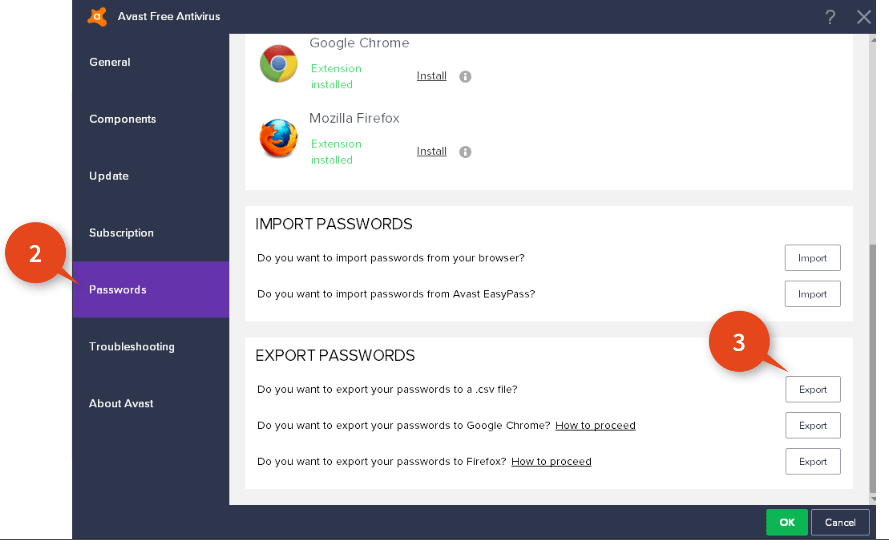889x540 pixels.
Task: Click the scrollbar down arrow
Action: tap(873, 499)
